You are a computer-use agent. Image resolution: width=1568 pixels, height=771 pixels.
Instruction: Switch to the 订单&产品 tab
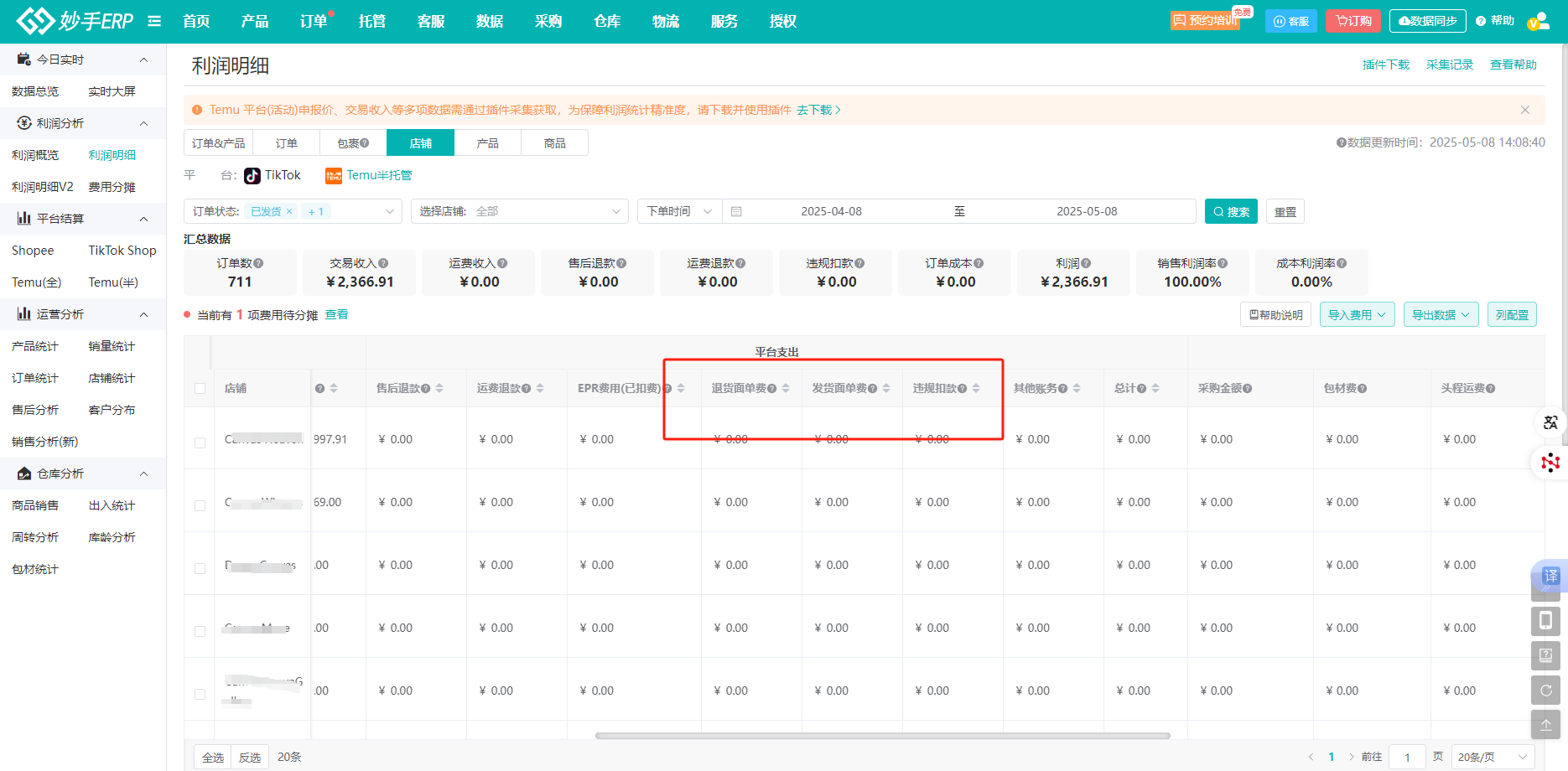tap(218, 143)
